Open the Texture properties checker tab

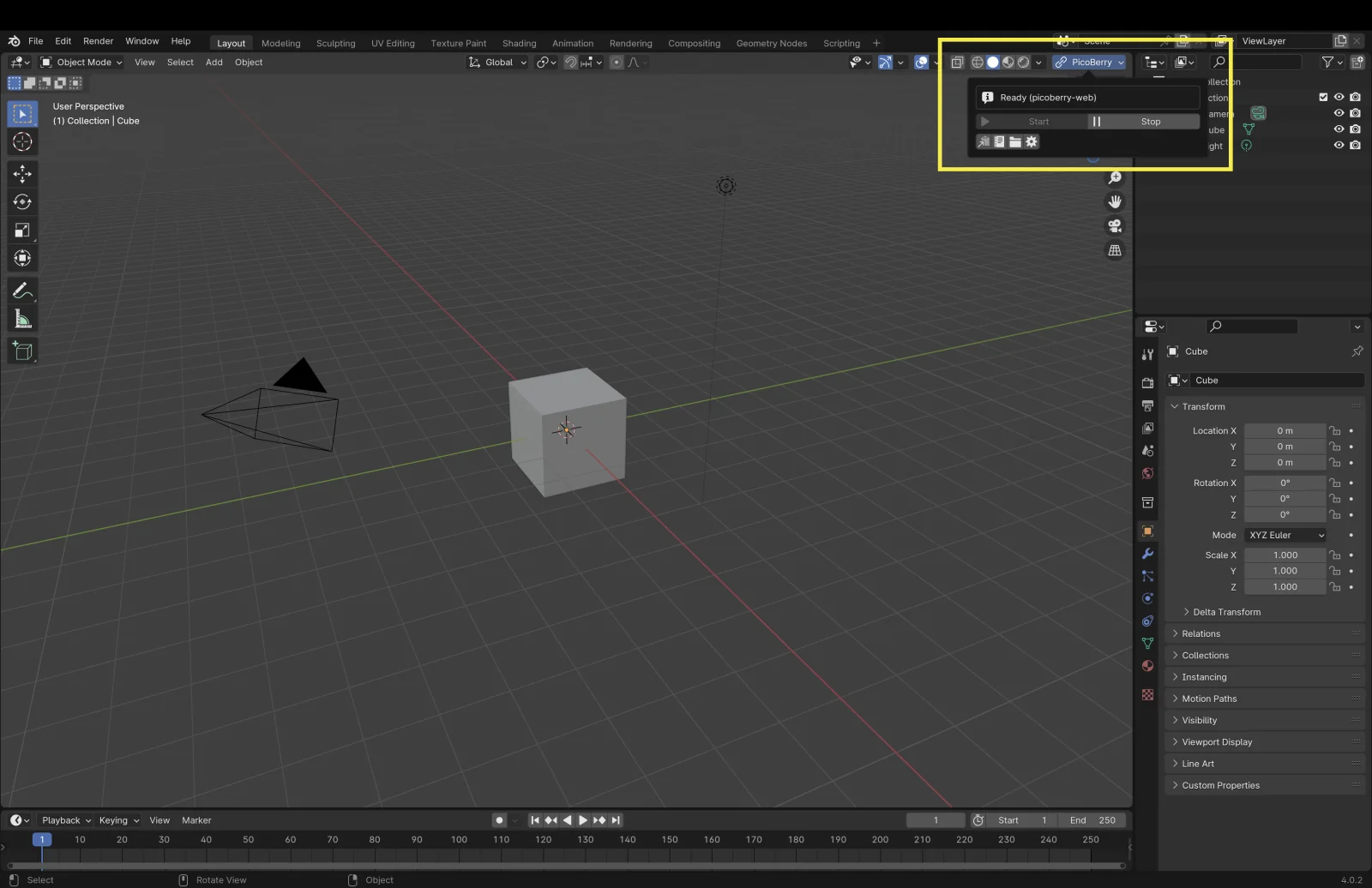pyautogui.click(x=1147, y=694)
